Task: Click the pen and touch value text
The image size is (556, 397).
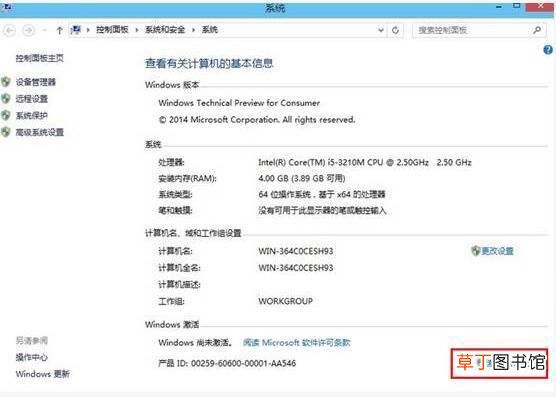Action: pyautogui.click(x=322, y=211)
